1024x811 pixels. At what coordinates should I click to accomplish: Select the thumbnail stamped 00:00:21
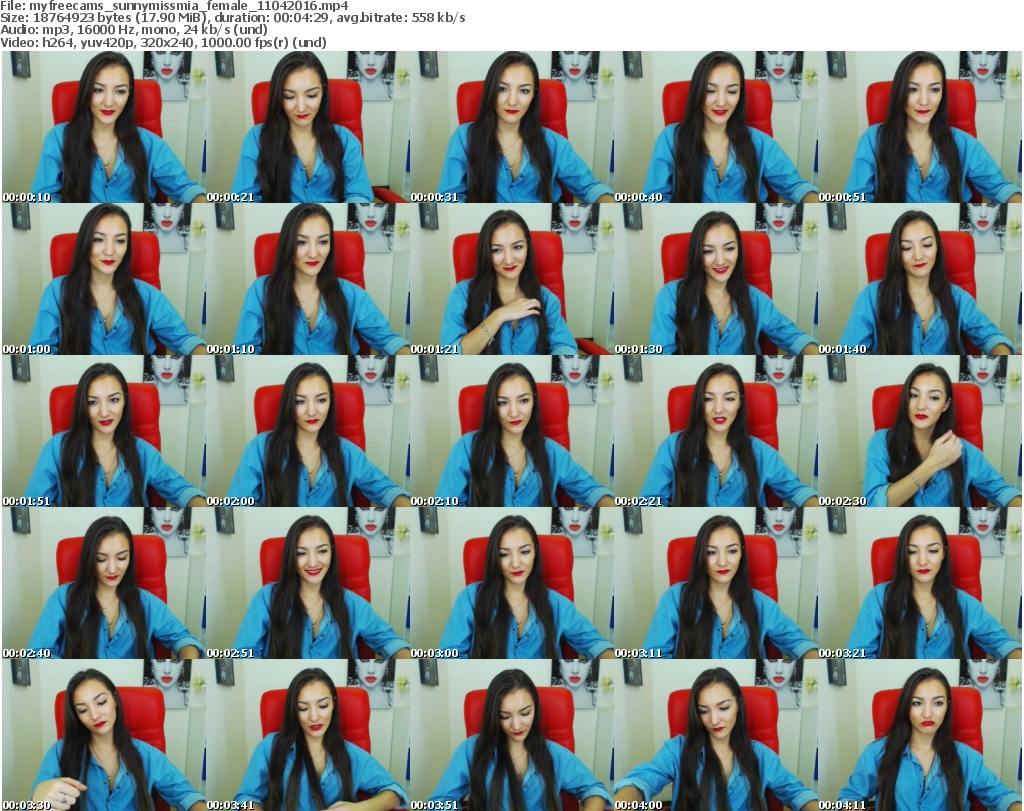coord(308,127)
